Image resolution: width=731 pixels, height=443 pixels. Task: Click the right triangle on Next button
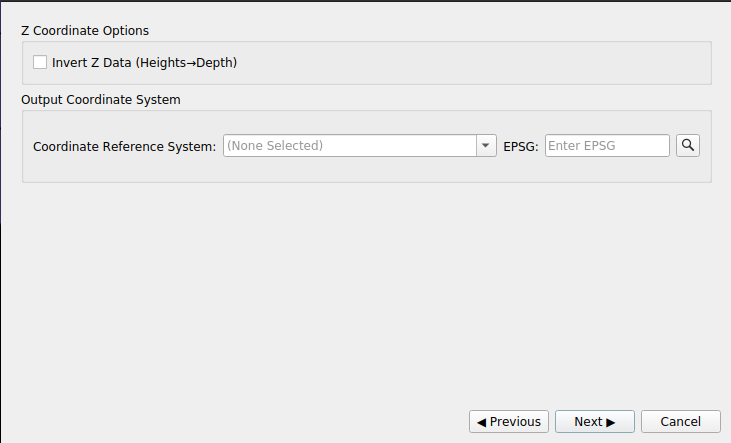coord(610,422)
